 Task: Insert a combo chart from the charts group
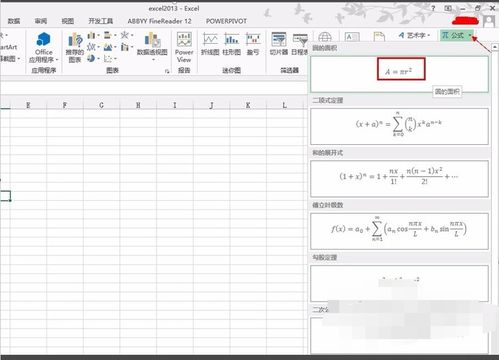(x=125, y=47)
